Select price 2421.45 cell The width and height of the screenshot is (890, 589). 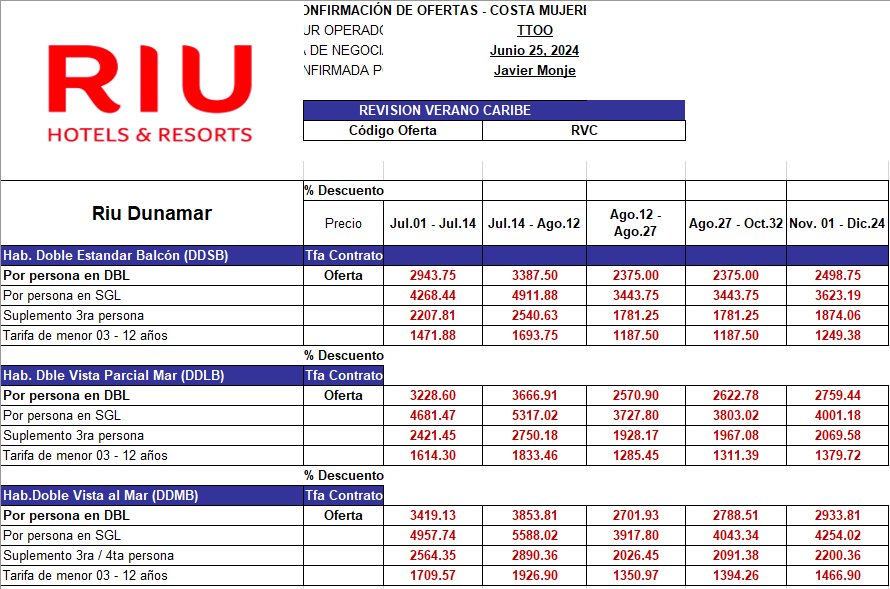433,436
